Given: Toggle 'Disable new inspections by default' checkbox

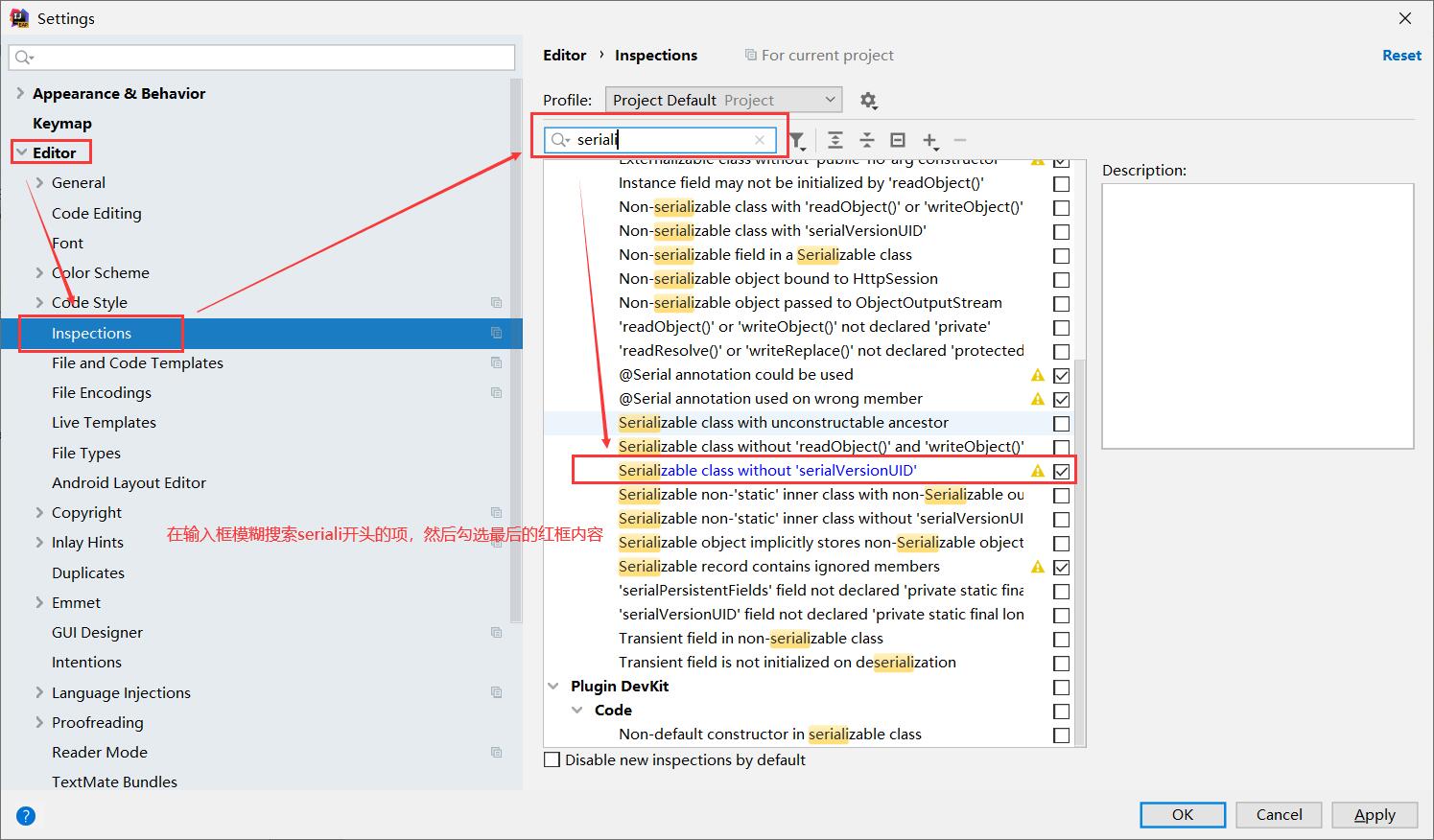Looking at the screenshot, I should [x=552, y=759].
